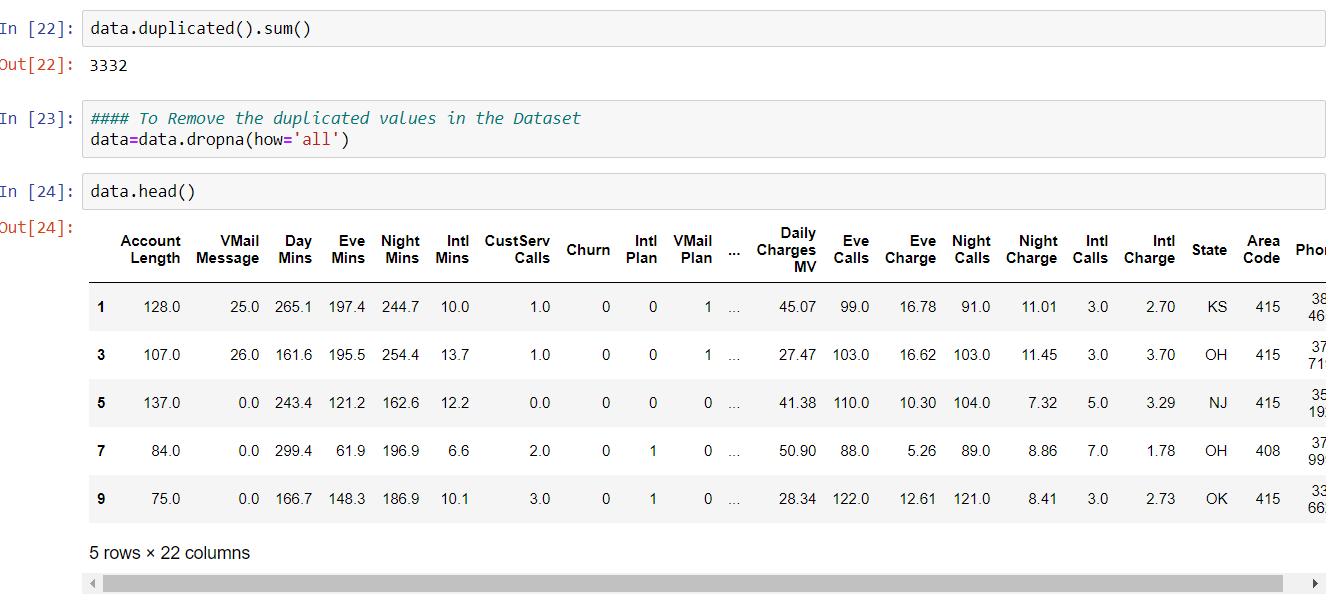Click the Intl Mins column header
This screenshot has width=1340, height=604.
(x=453, y=249)
